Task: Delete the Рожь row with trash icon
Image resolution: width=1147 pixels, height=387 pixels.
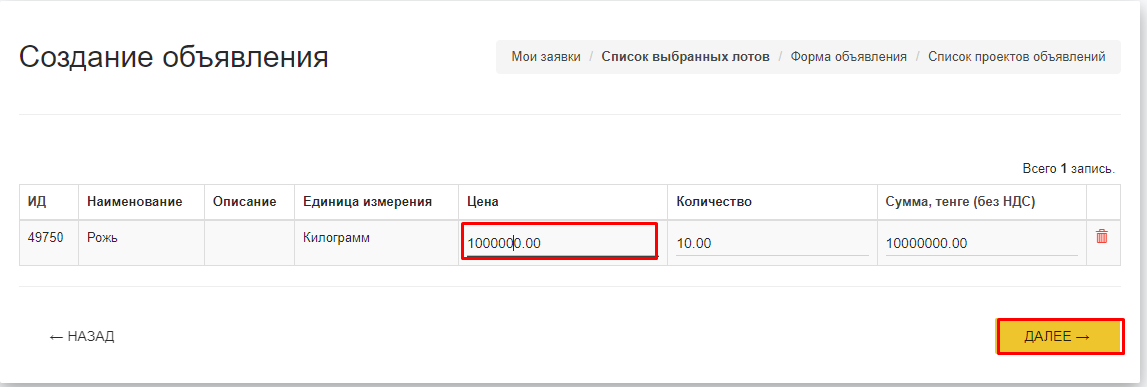Action: click(1102, 236)
